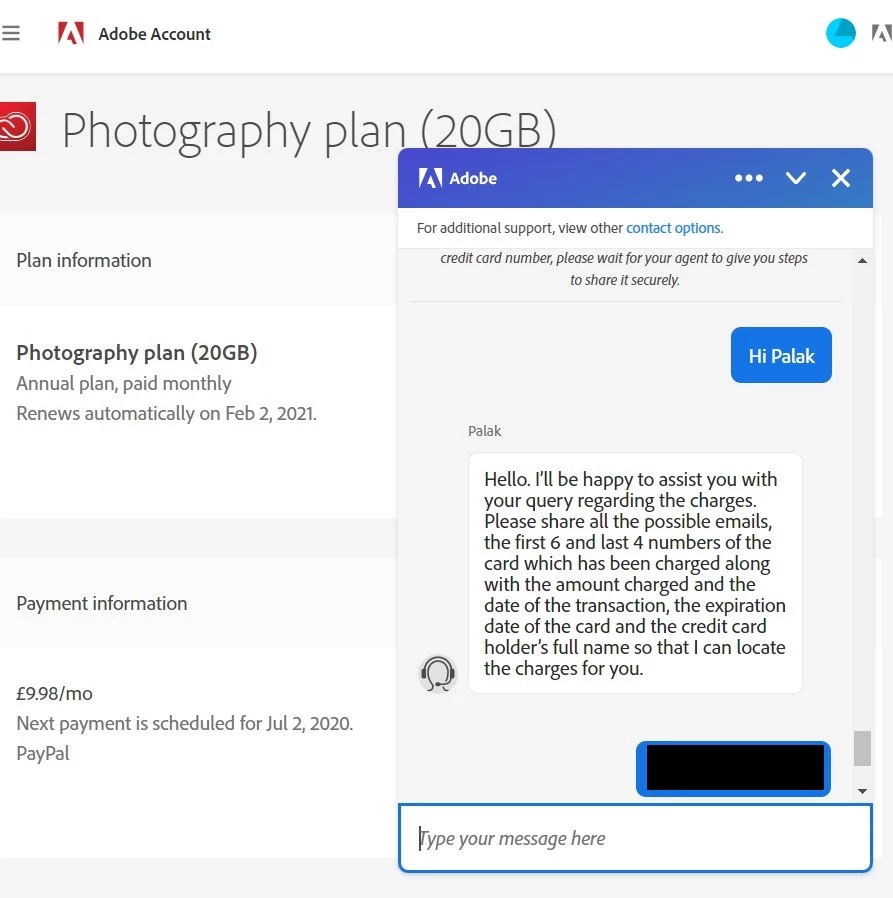Image resolution: width=893 pixels, height=898 pixels.
Task: Open the contact options link
Action: (x=674, y=228)
